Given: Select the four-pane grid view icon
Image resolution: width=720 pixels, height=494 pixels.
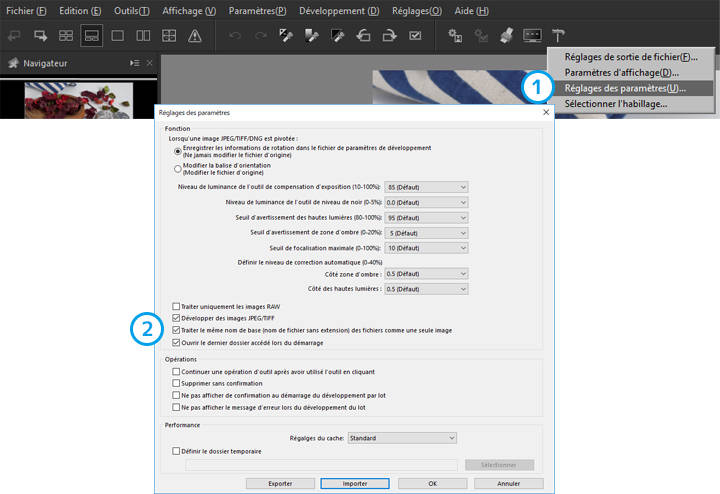Looking at the screenshot, I should [x=169, y=36].
